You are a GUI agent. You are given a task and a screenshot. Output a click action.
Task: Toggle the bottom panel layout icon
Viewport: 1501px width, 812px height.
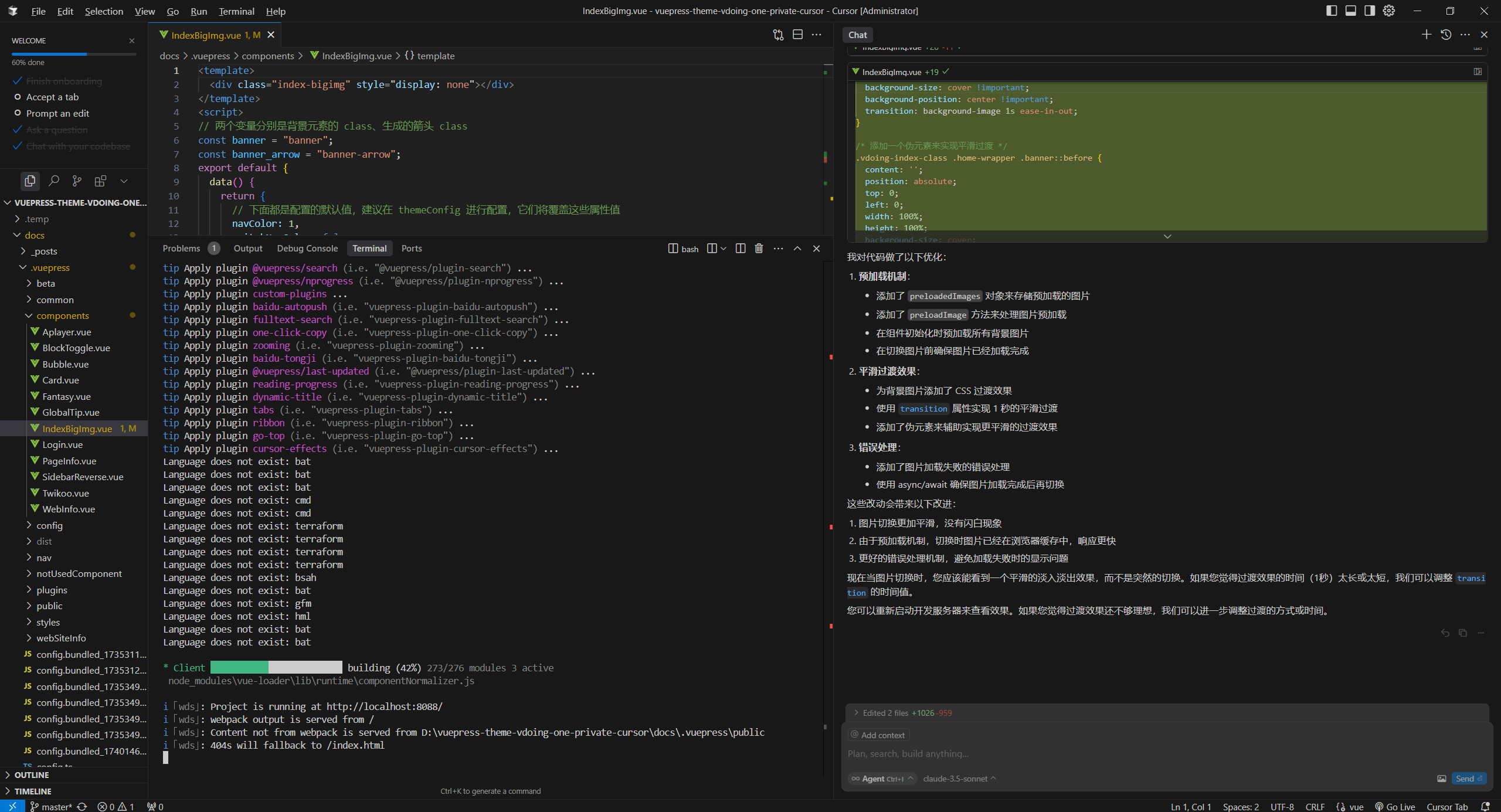[x=1350, y=11]
